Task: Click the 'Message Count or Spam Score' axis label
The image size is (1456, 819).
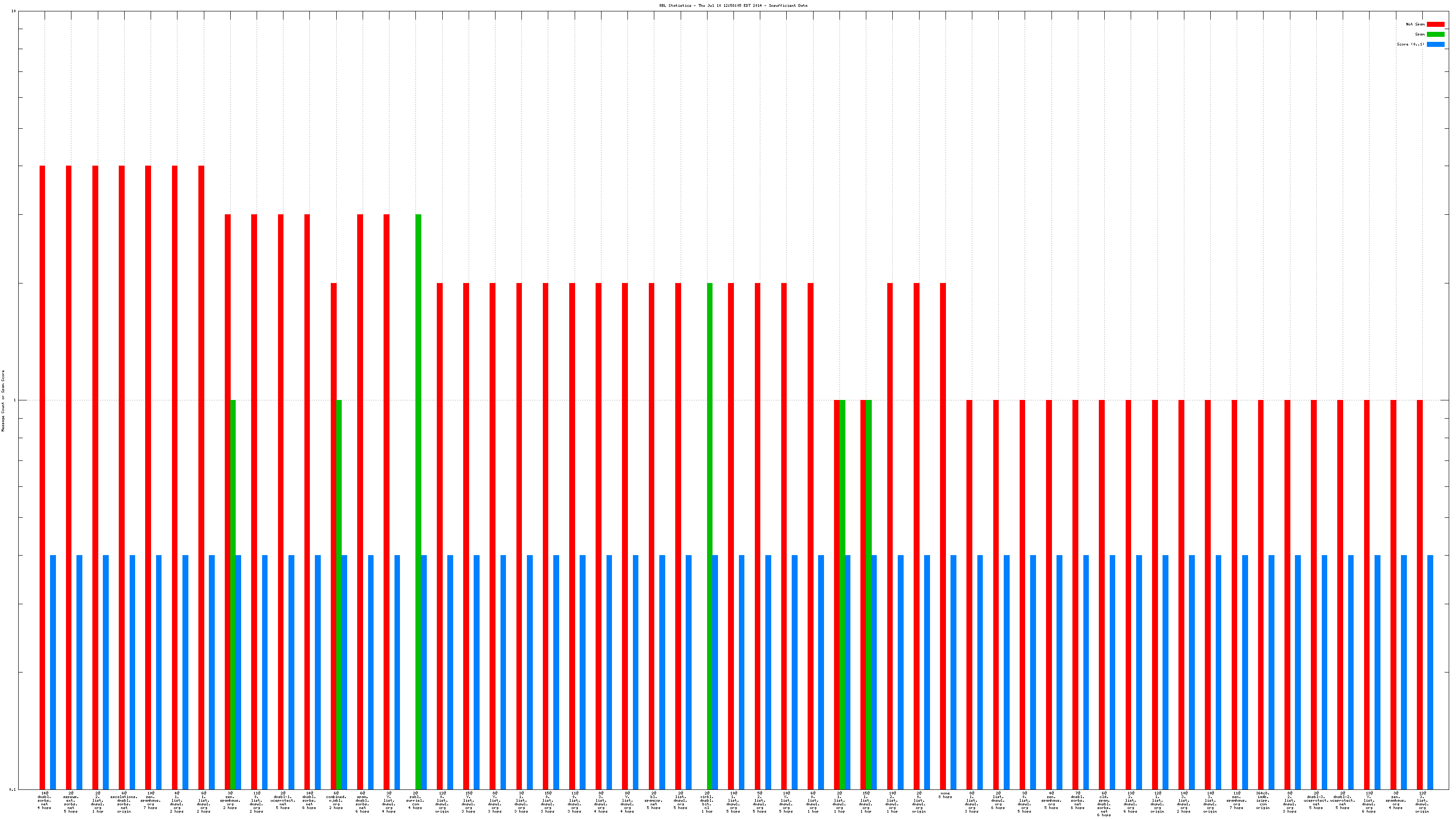Action: [x=3, y=401]
